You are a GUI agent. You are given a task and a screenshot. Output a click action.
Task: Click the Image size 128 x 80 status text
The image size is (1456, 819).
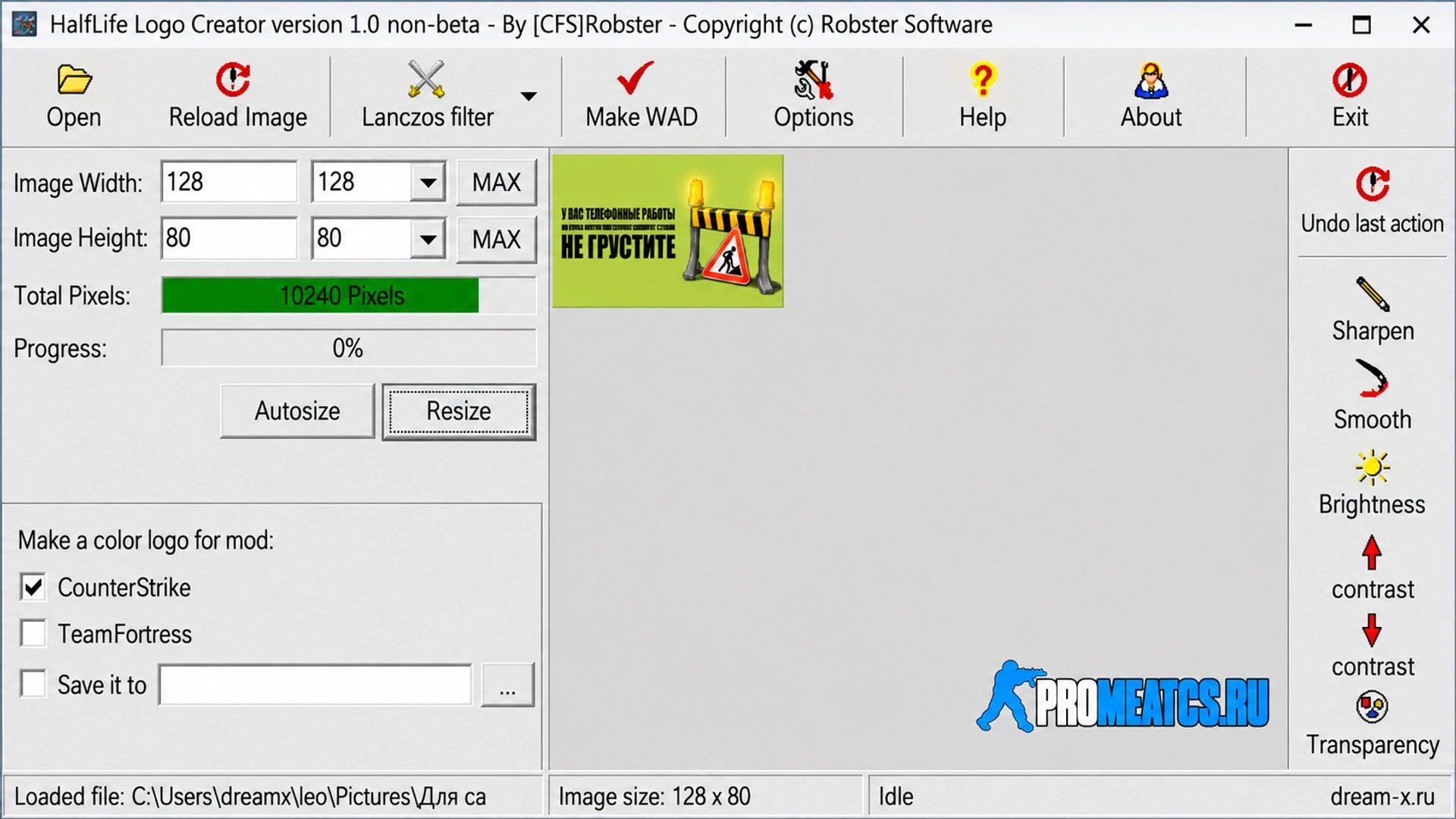(654, 796)
